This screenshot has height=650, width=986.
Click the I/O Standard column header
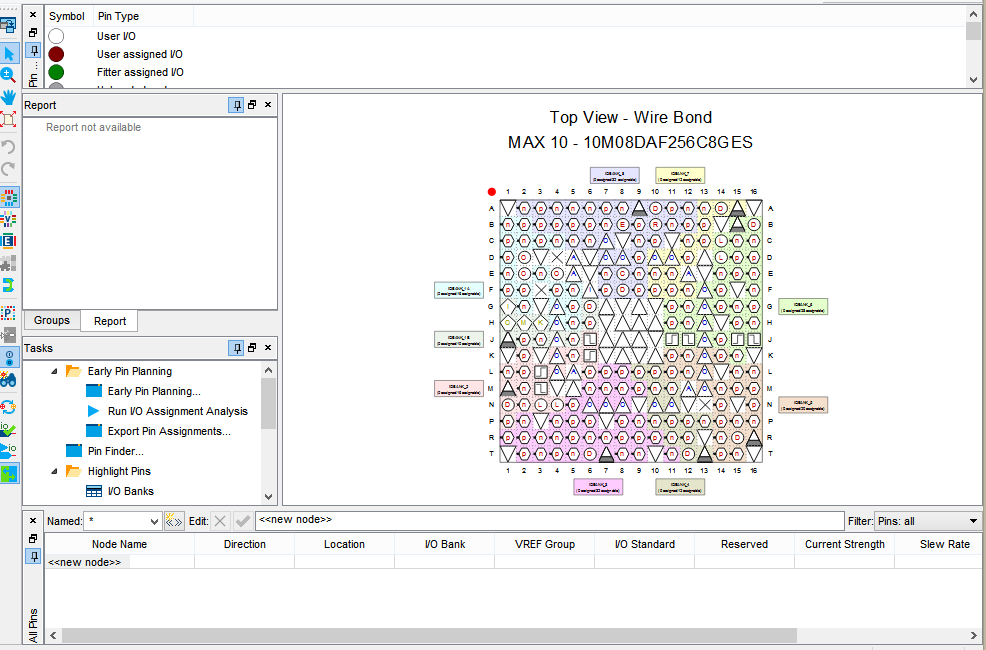[645, 544]
